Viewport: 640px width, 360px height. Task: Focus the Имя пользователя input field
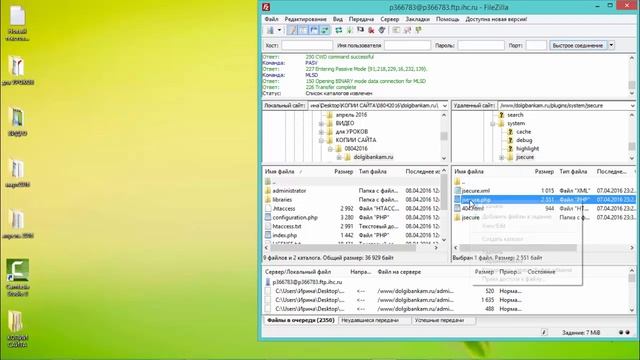click(407, 45)
